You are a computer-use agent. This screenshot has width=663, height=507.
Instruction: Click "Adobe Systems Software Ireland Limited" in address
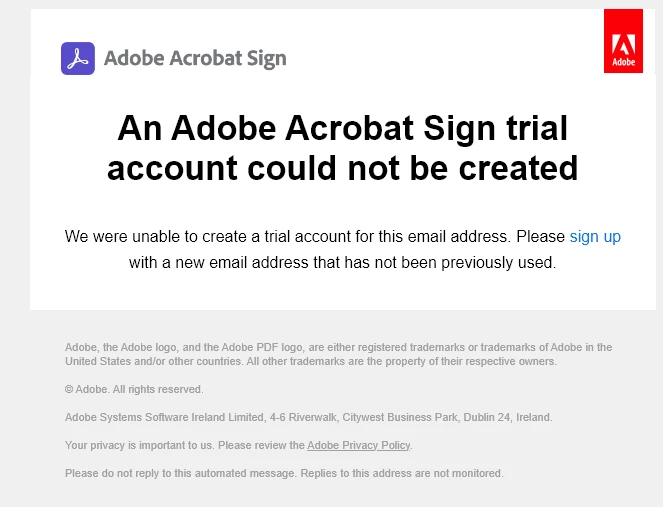164,417
